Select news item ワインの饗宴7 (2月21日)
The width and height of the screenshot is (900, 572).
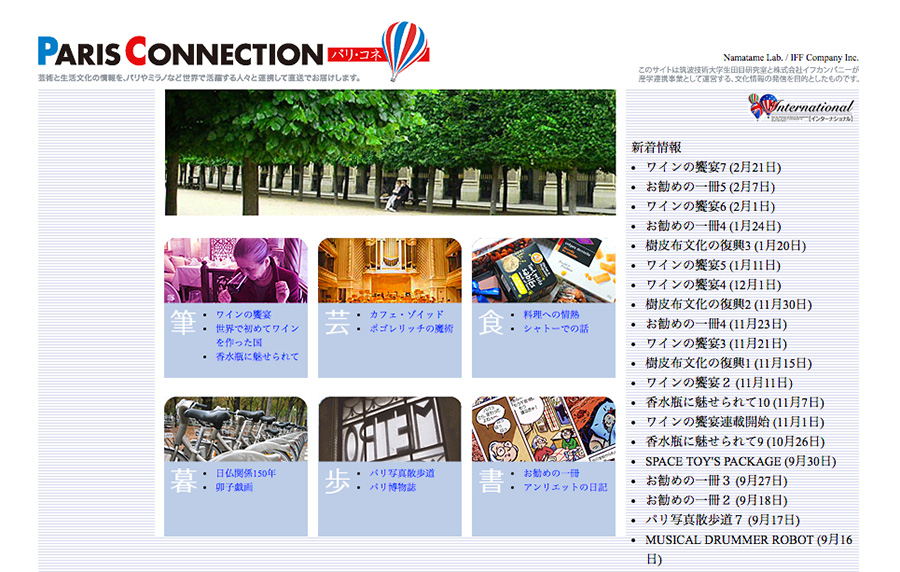pyautogui.click(x=713, y=167)
